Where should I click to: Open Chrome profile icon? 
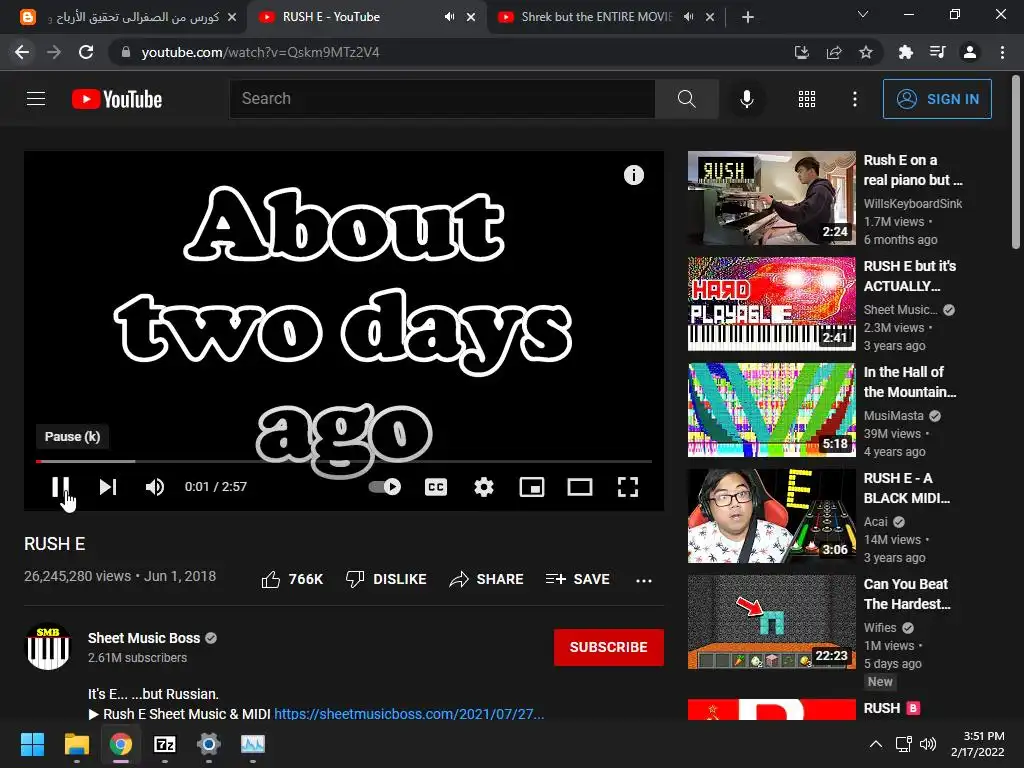click(x=970, y=52)
